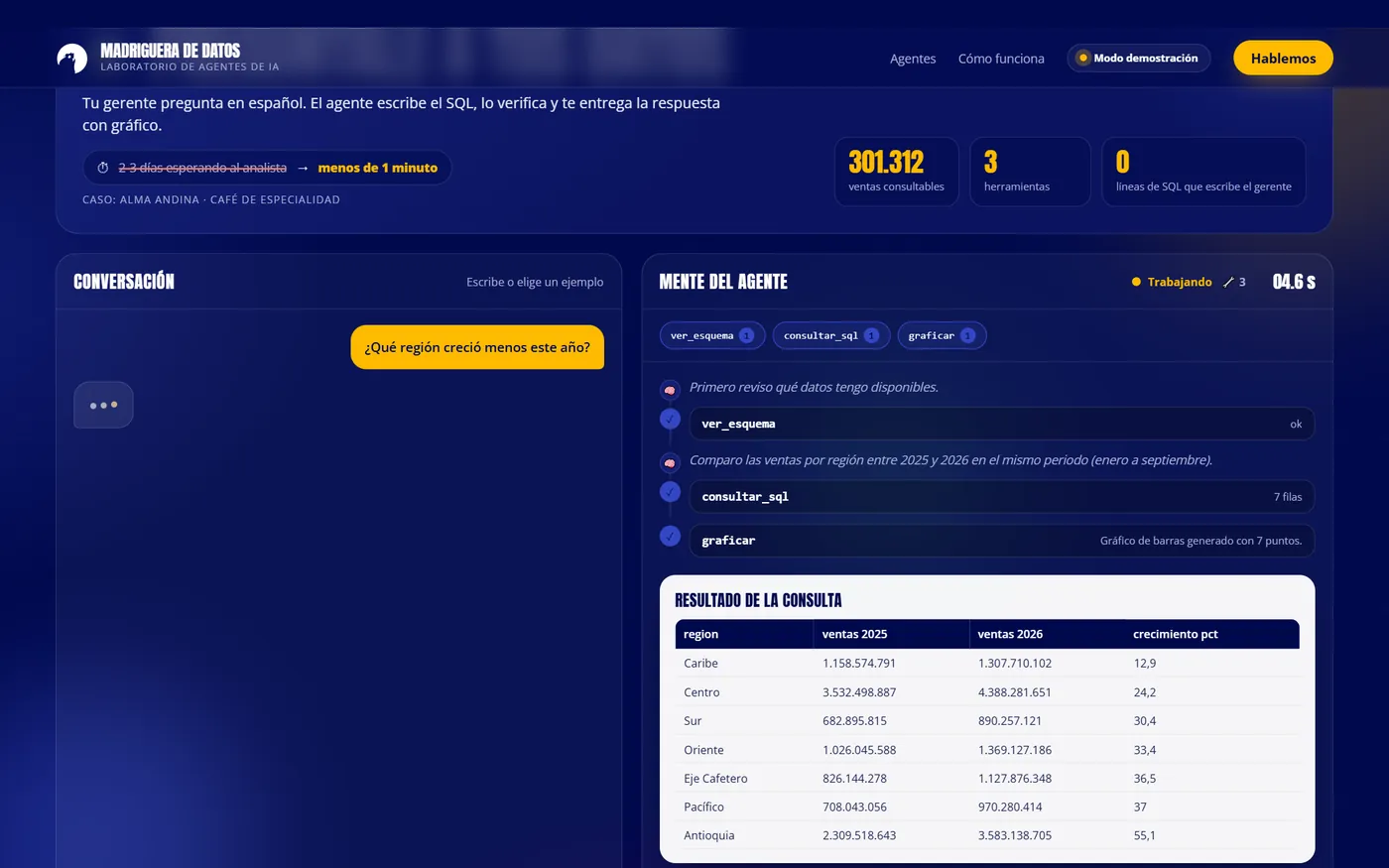Screen dimensions: 1389x868
Task: Click the Hablemos button
Action: (1283, 59)
